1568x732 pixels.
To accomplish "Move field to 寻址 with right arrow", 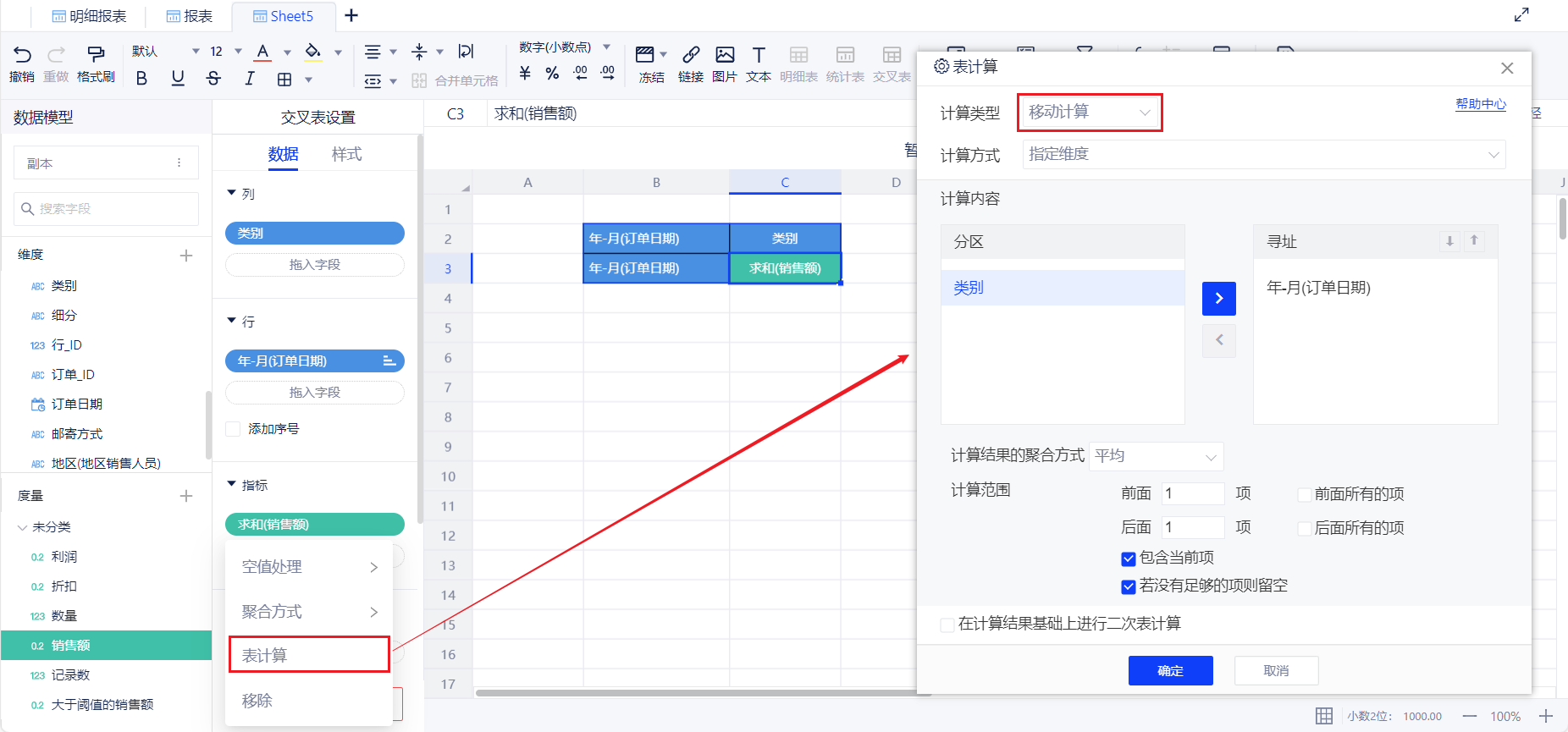I will point(1218,298).
